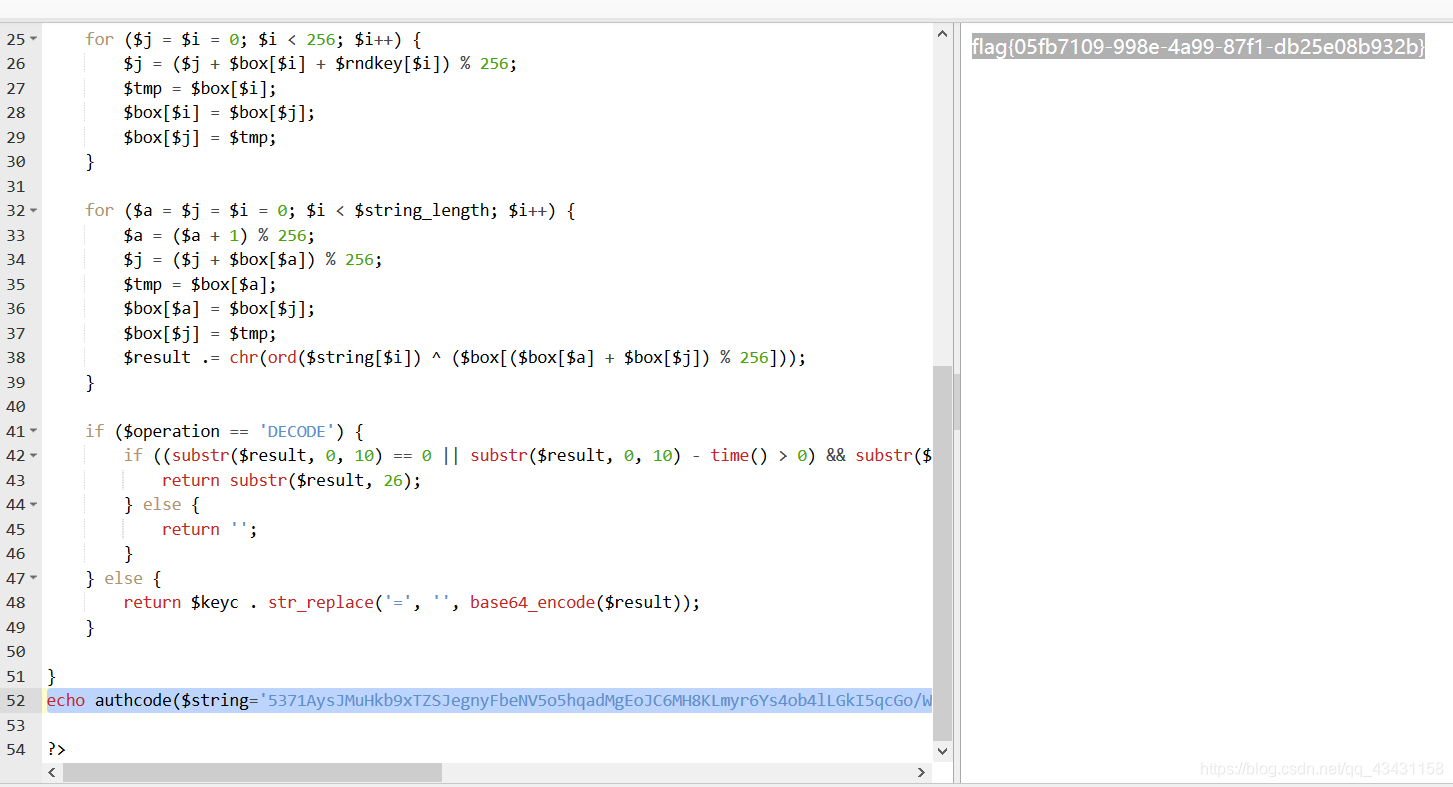Click line number 38 in the gutter

[x=15, y=357]
